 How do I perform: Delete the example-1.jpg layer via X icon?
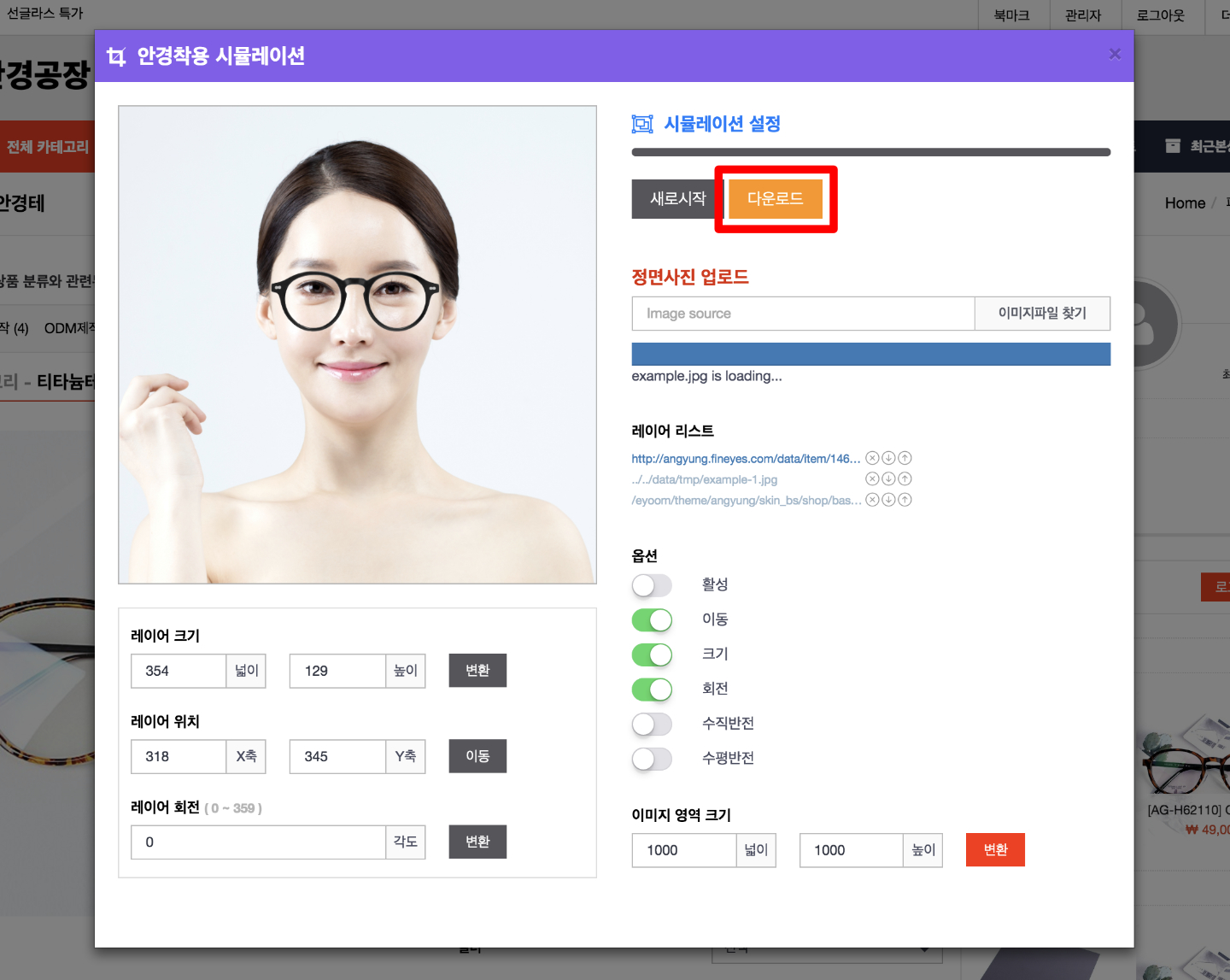click(x=872, y=478)
